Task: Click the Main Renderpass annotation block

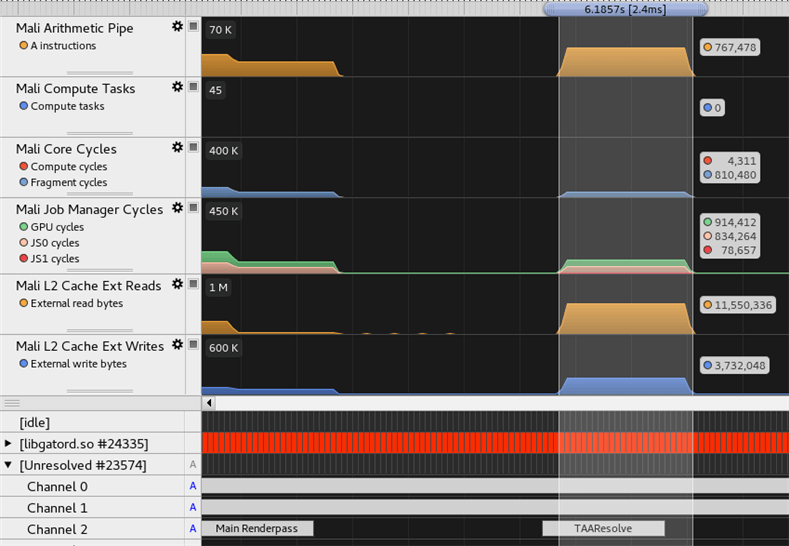Action: [257, 528]
